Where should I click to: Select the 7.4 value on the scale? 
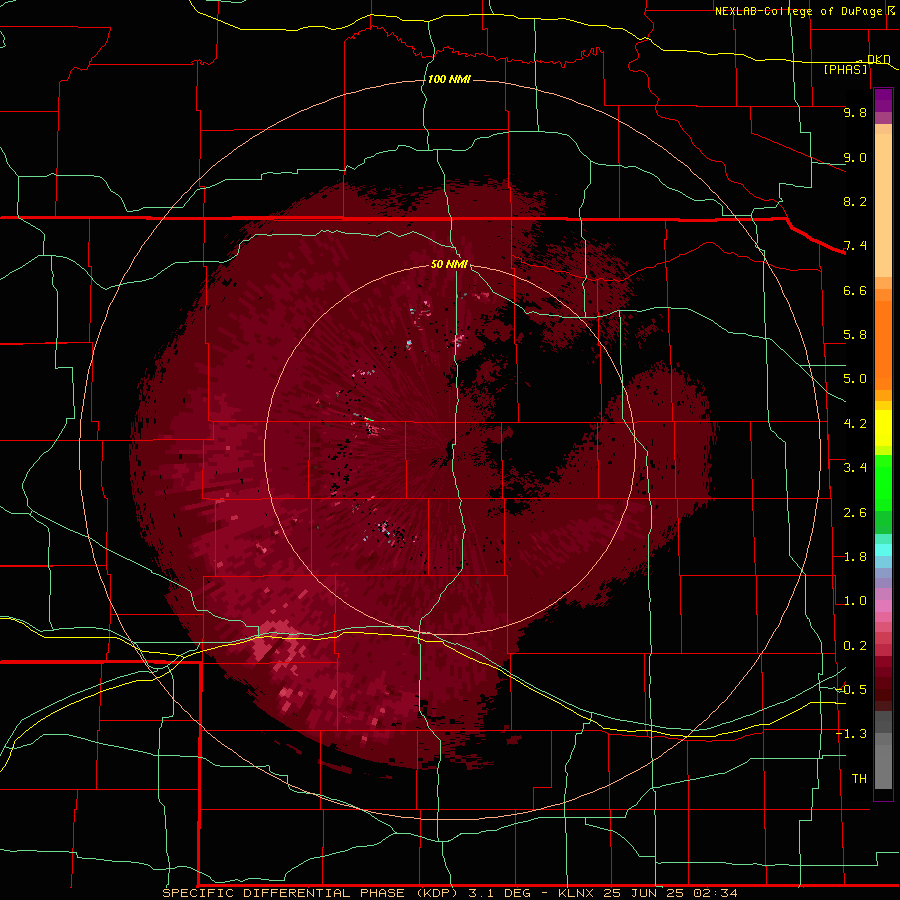tap(855, 246)
